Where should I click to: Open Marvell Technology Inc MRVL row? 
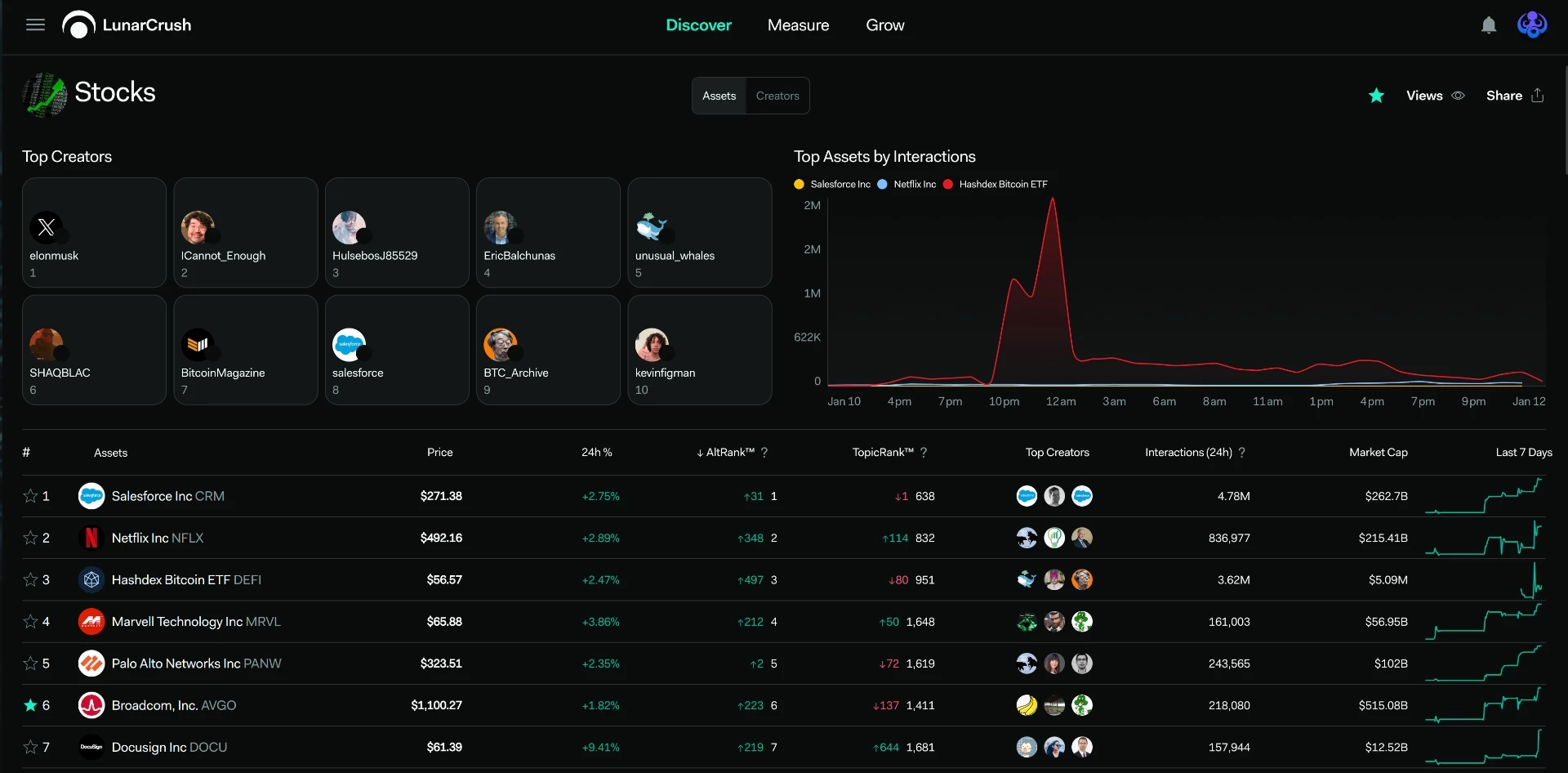coord(784,622)
